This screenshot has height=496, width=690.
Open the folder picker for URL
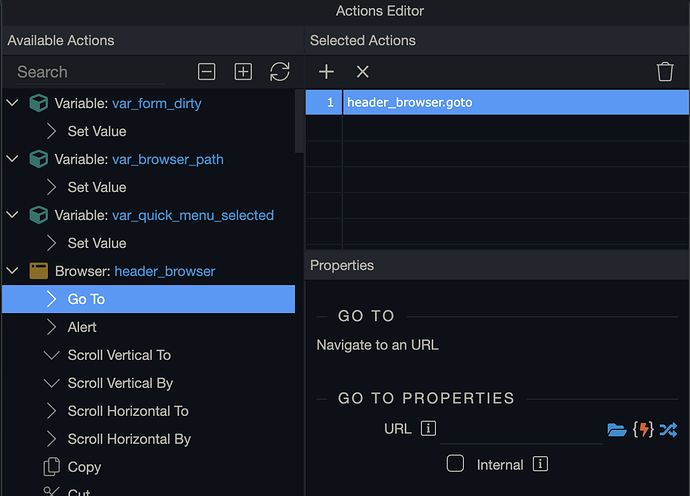click(x=617, y=430)
